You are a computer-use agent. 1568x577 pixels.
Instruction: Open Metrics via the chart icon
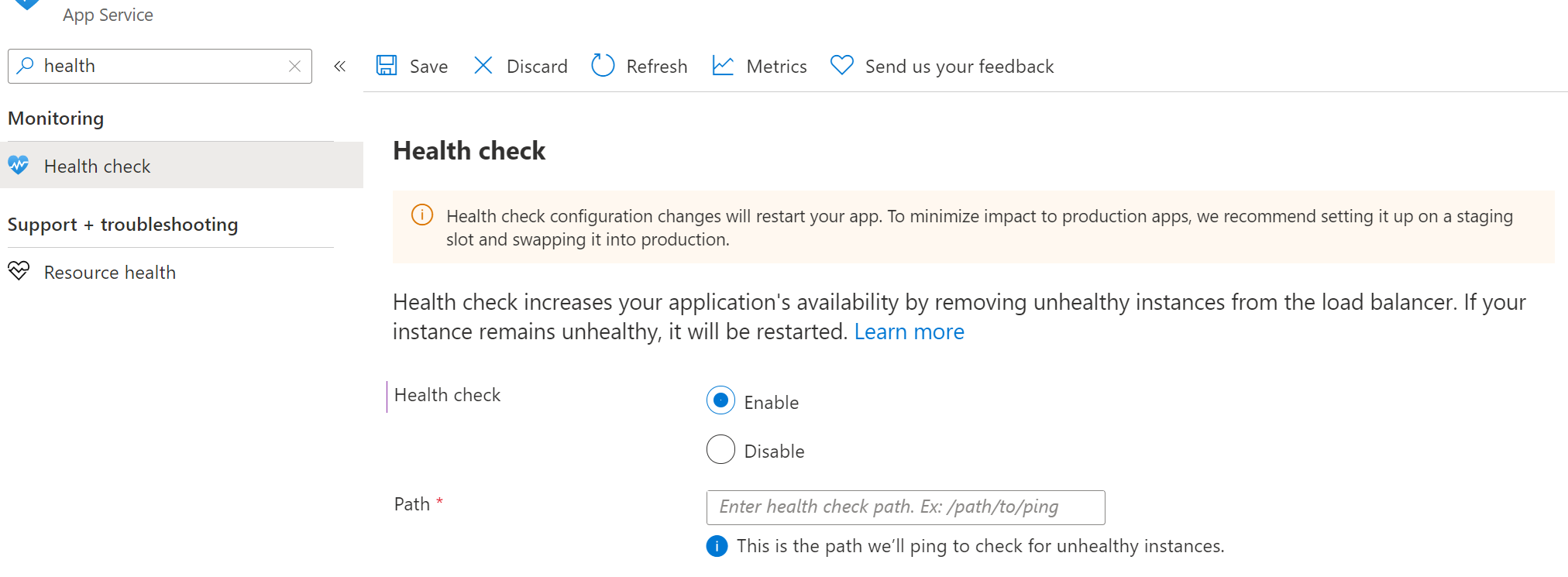[x=723, y=66]
